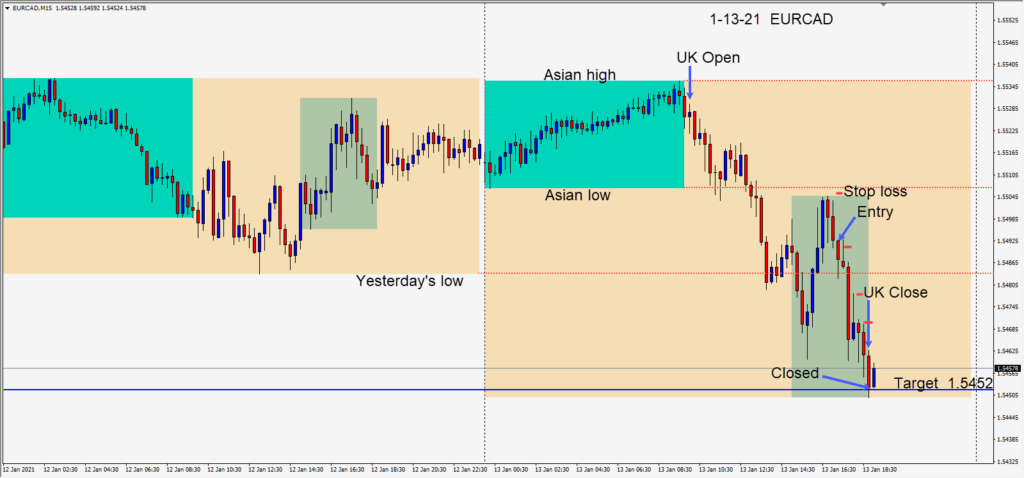1024x478 pixels.
Task: Click 13 Jan 08:30 on the time axis
Action: [x=676, y=469]
